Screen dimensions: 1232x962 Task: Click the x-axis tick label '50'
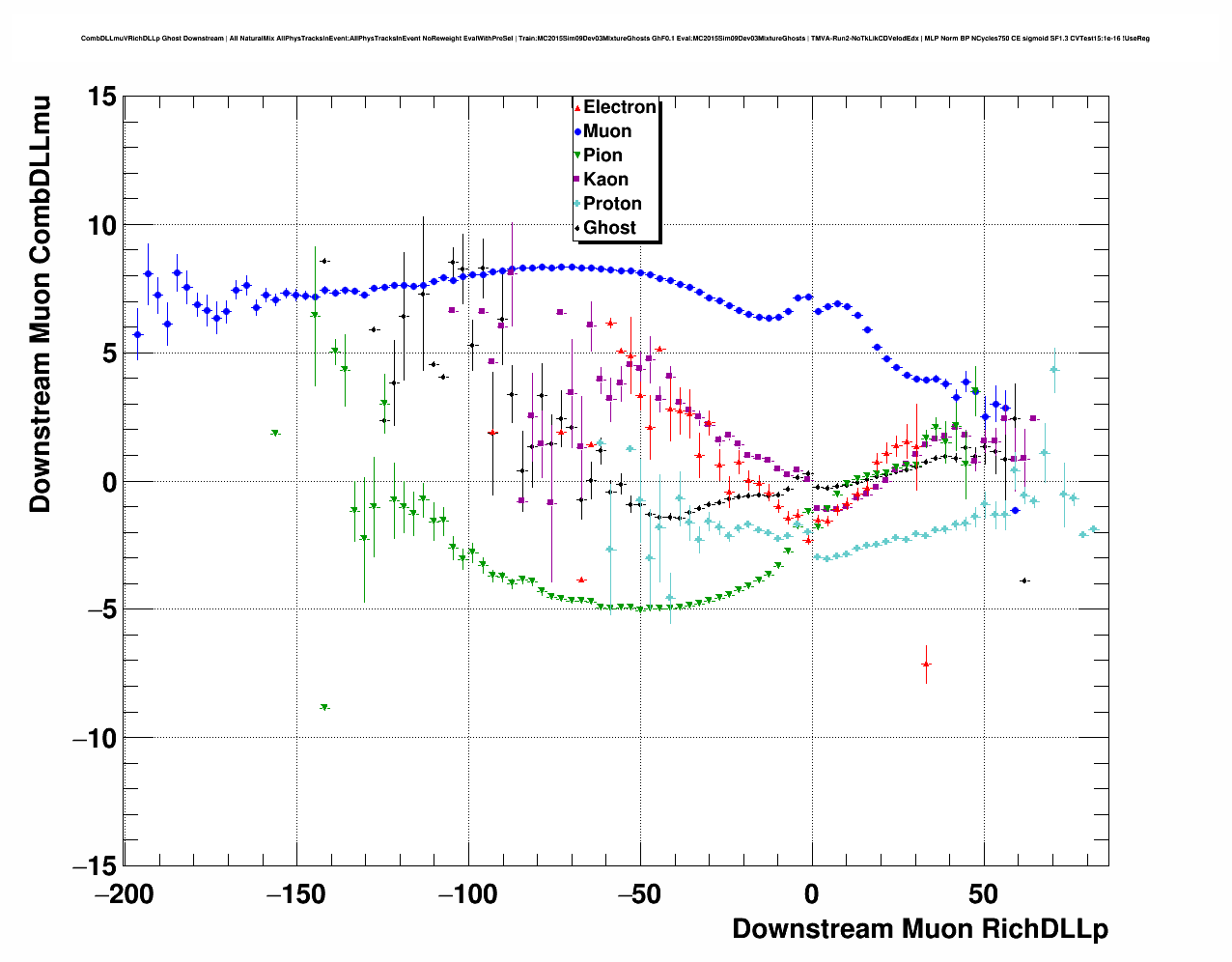coord(984,893)
